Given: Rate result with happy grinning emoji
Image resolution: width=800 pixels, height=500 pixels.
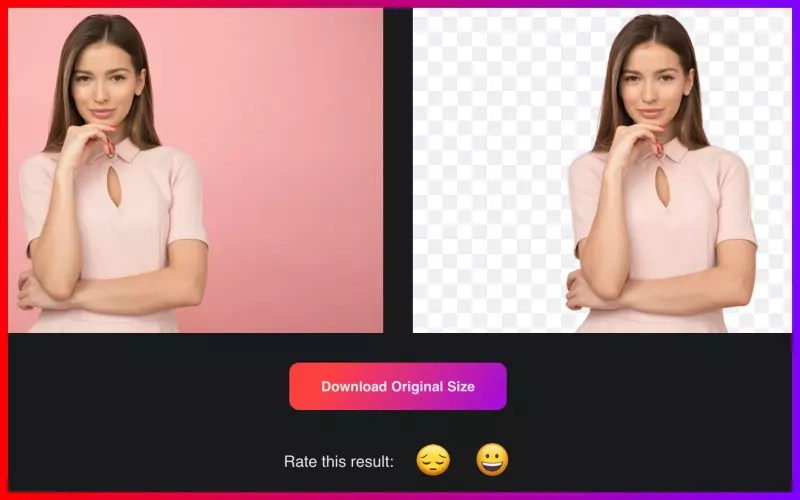Looking at the screenshot, I should (492, 460).
